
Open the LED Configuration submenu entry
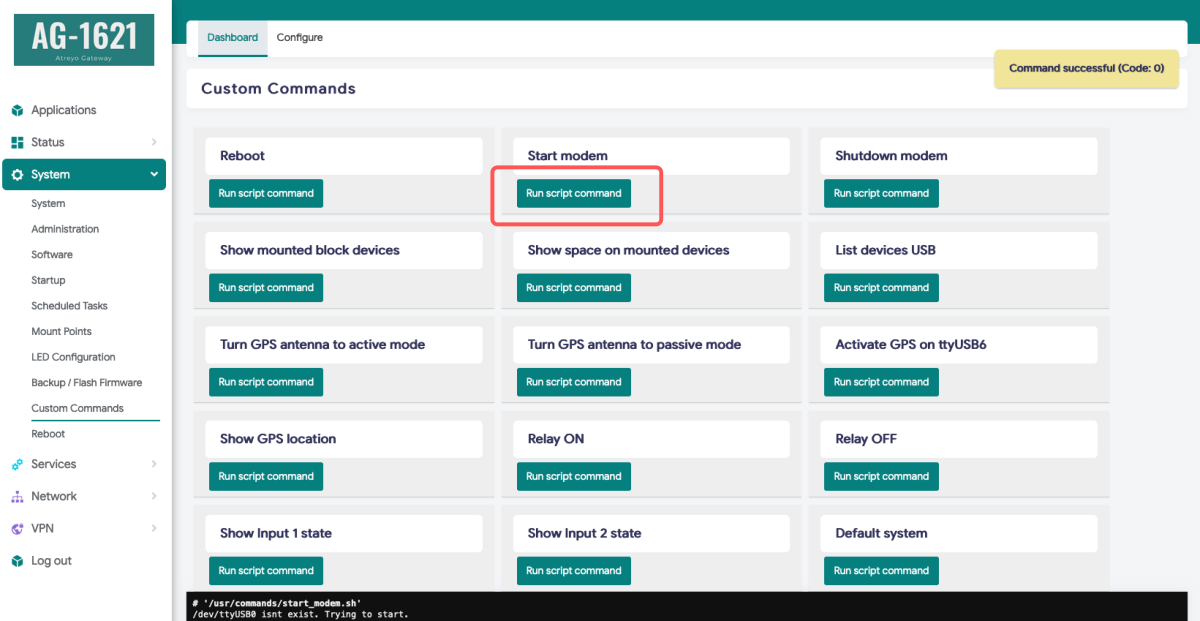(x=73, y=357)
